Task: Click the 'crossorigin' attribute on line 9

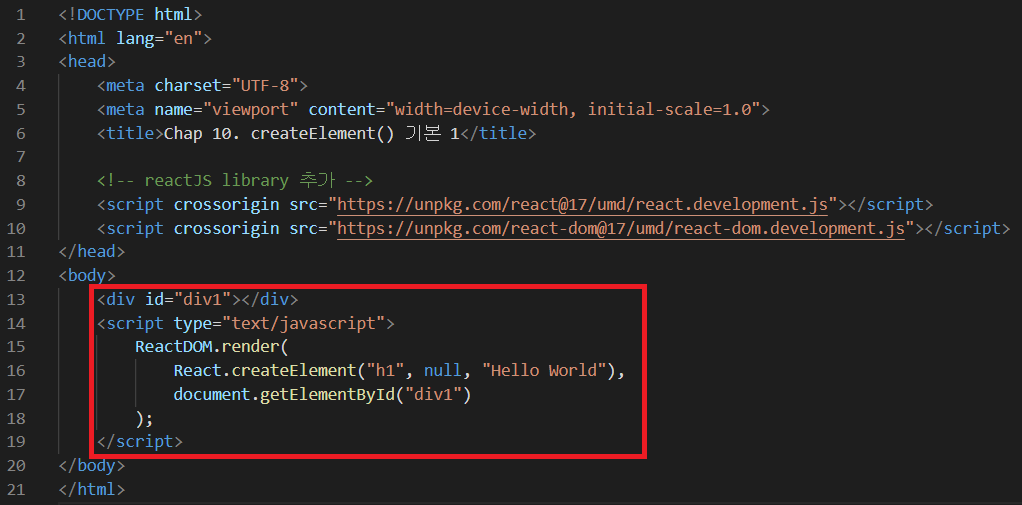Action: point(226,205)
